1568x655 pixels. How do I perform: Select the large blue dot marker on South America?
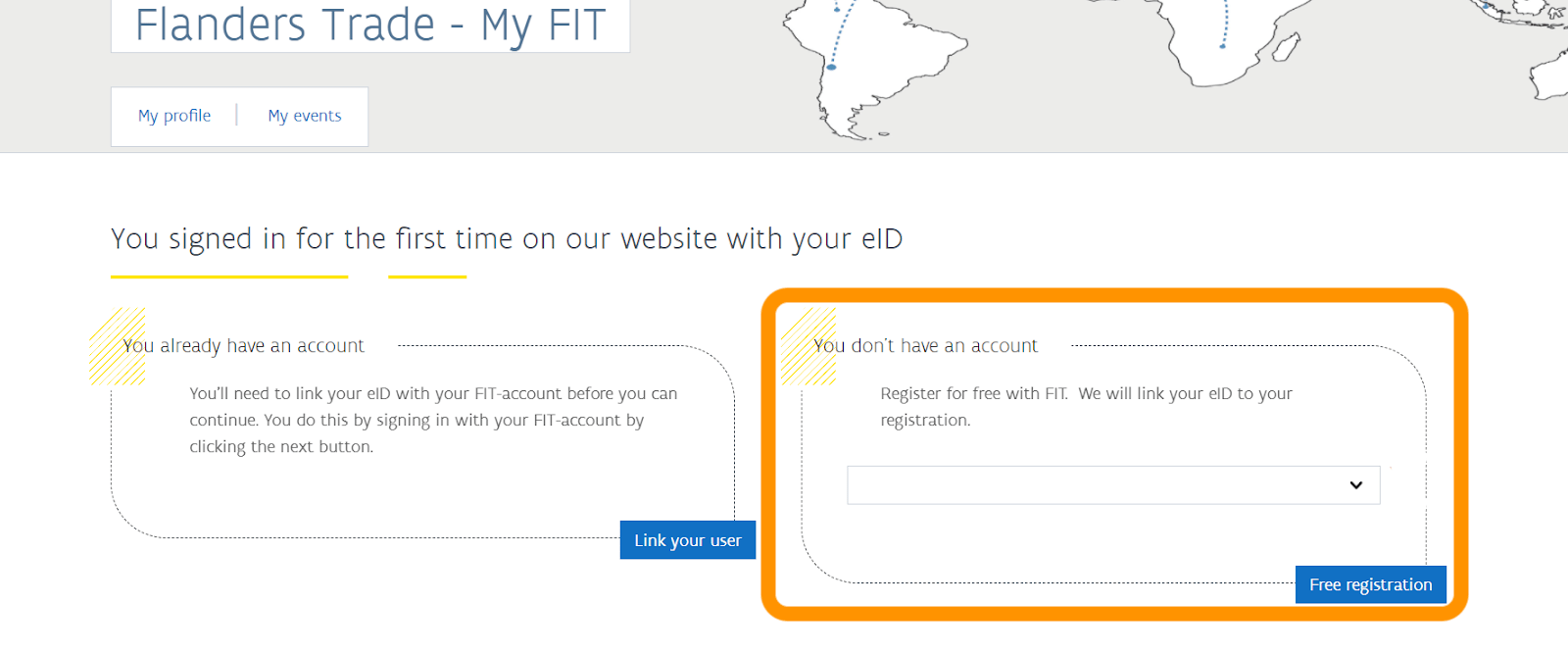831,67
